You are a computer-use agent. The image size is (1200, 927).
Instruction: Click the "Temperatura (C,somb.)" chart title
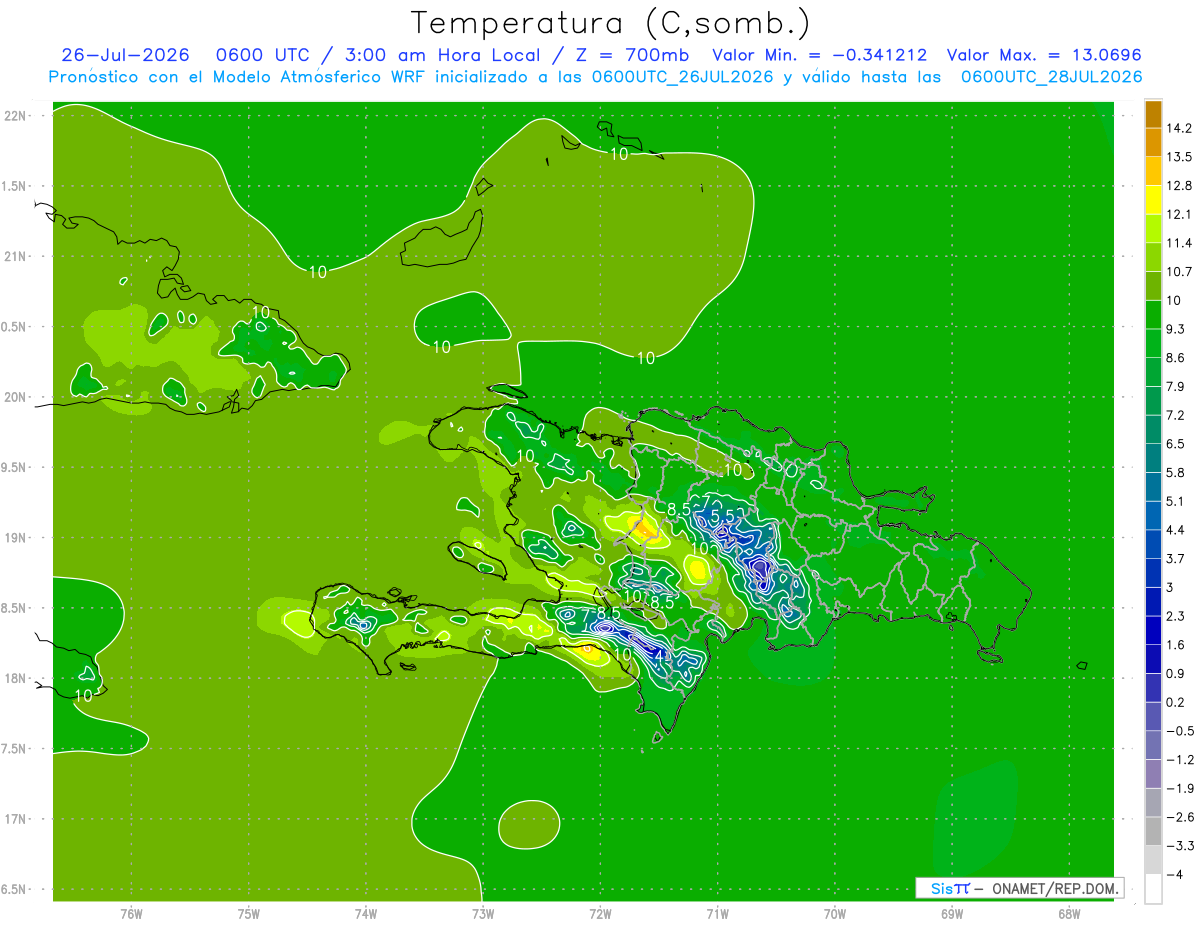tap(611, 23)
